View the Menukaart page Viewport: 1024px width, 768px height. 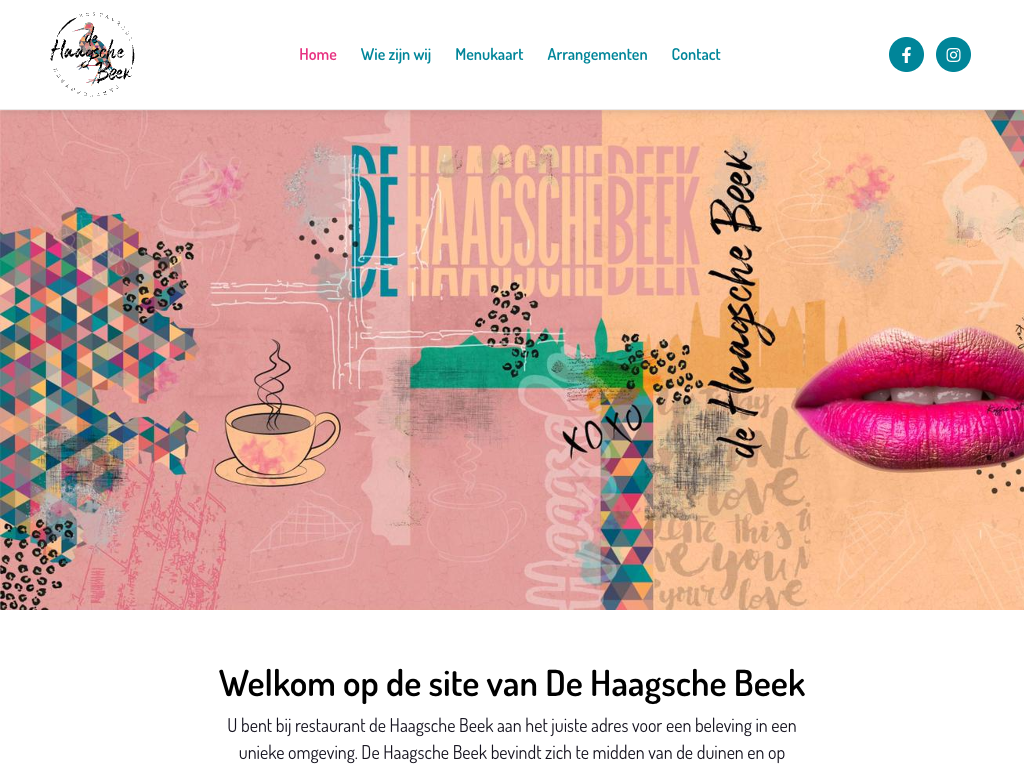coord(489,55)
